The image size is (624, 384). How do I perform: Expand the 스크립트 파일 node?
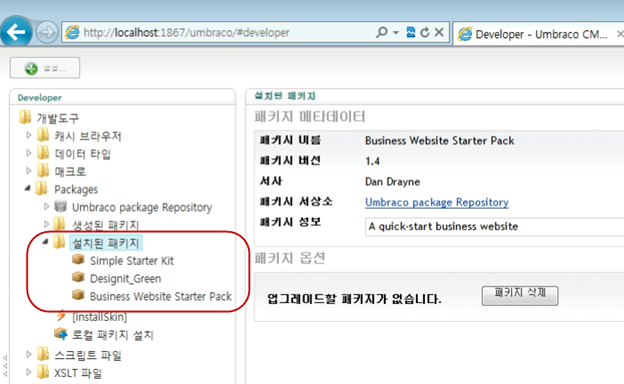point(28,354)
